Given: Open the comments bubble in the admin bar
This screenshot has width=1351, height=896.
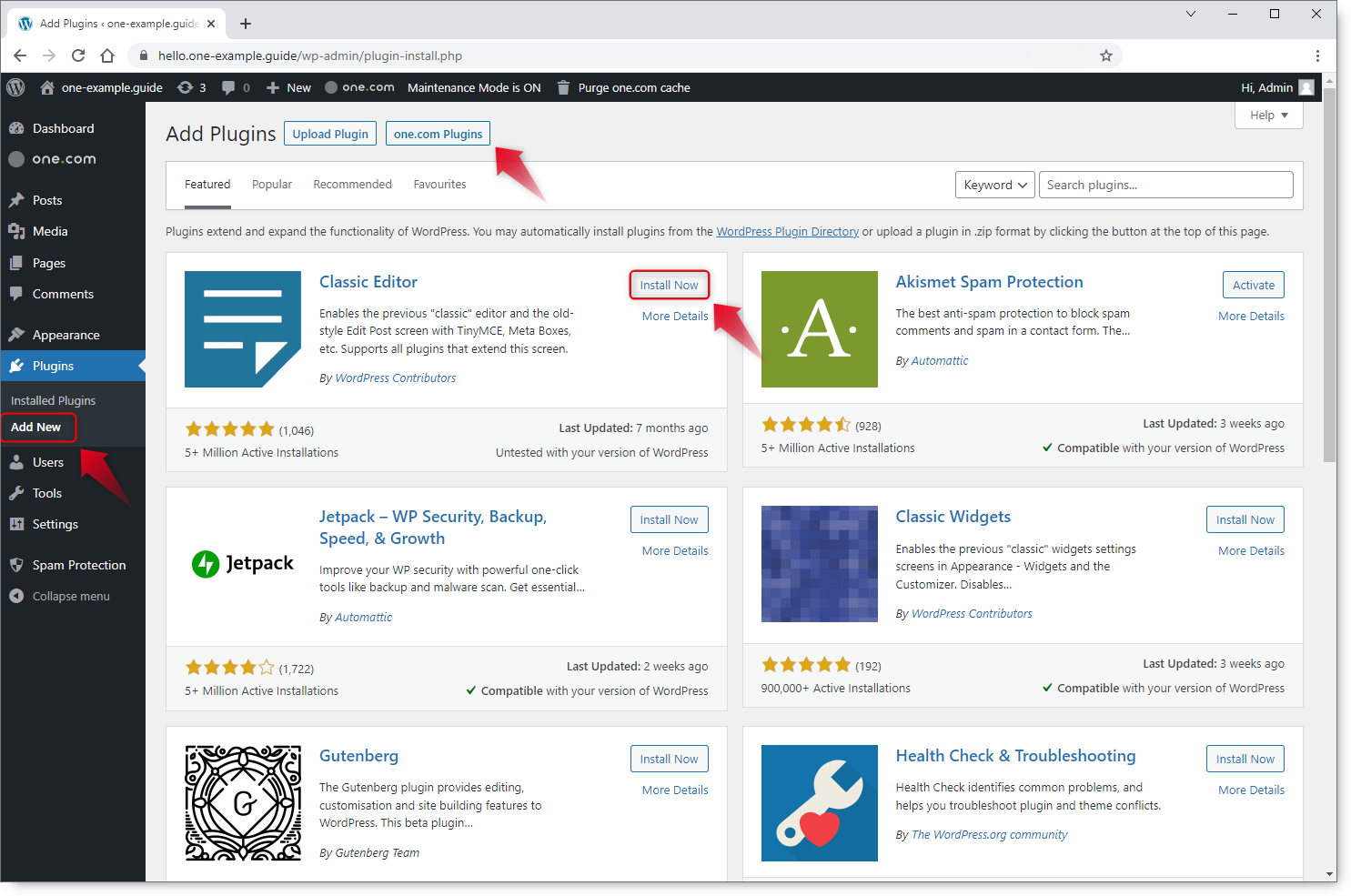Looking at the screenshot, I should click(x=235, y=87).
